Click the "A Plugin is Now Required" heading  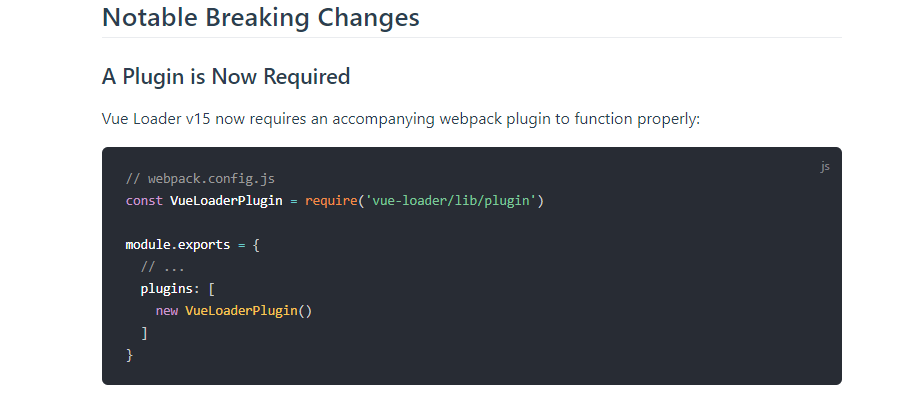(x=226, y=76)
